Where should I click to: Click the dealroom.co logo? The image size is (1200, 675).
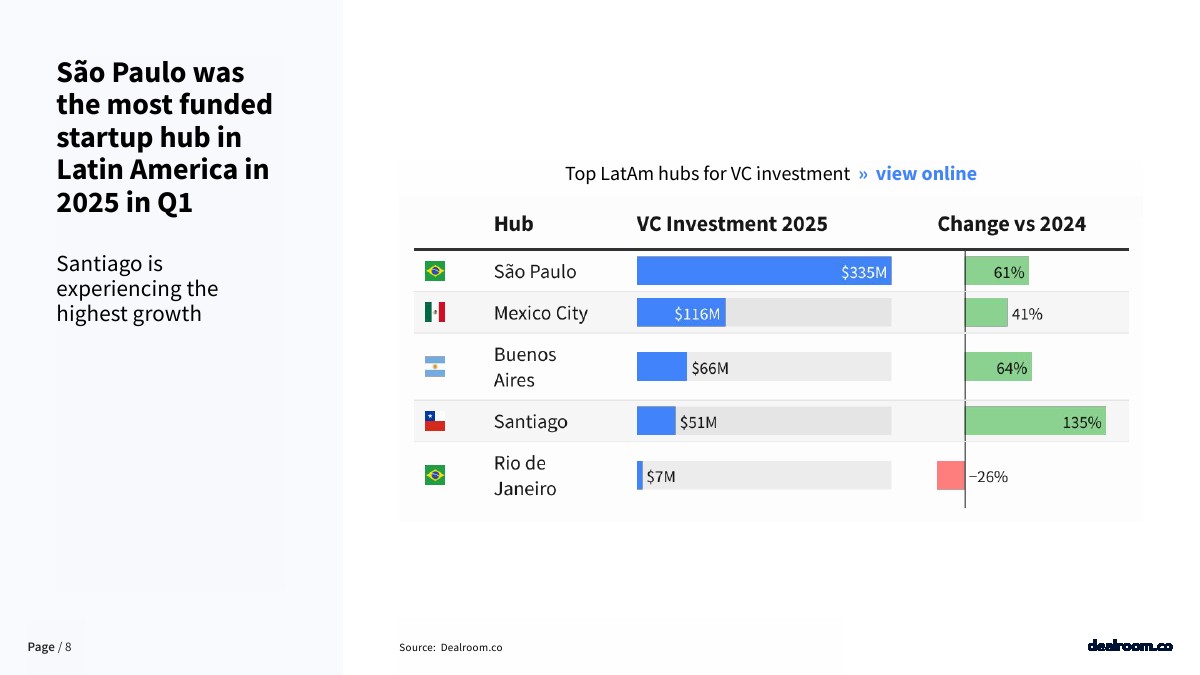pos(1129,646)
